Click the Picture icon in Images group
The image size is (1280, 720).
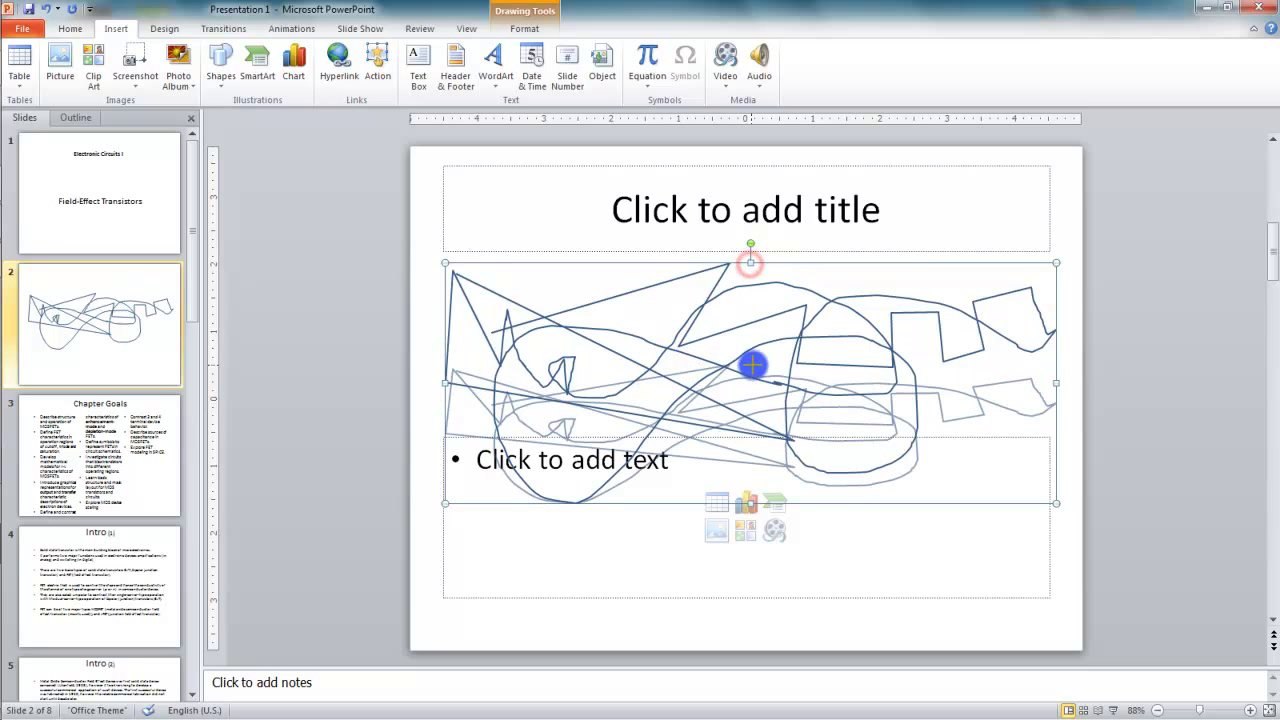[x=60, y=56]
